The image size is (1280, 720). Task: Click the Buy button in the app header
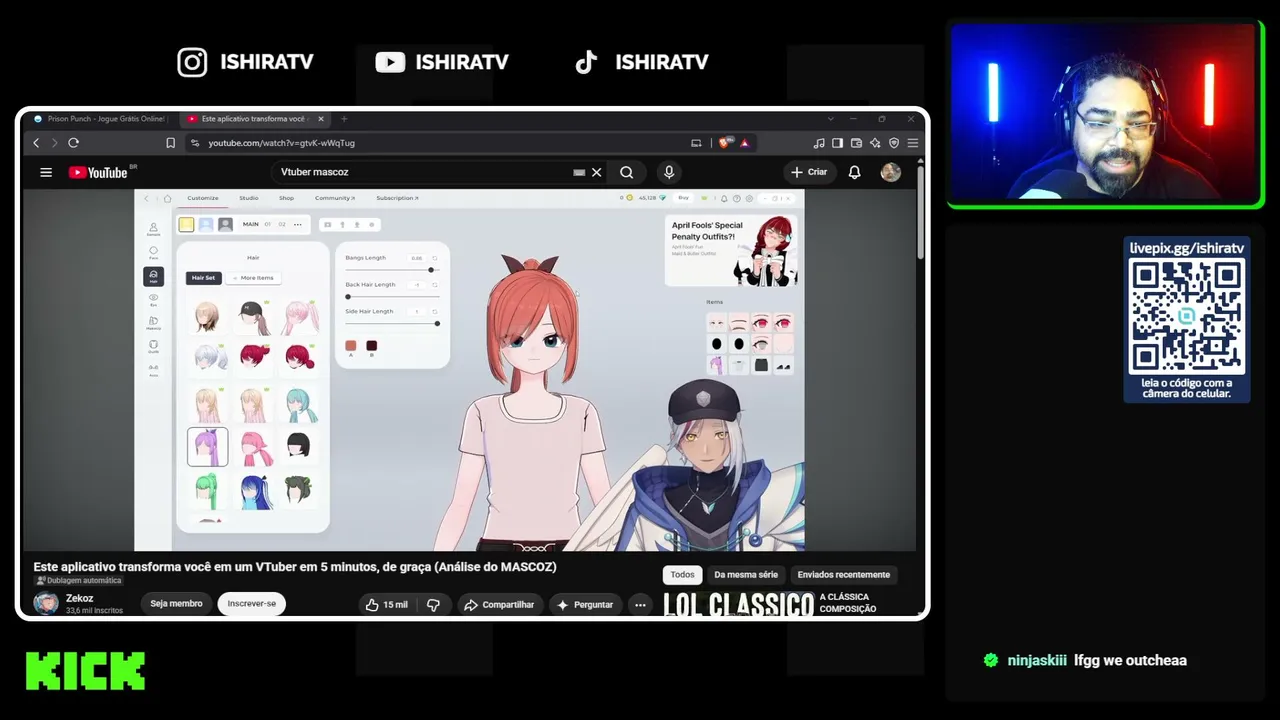pyautogui.click(x=684, y=198)
